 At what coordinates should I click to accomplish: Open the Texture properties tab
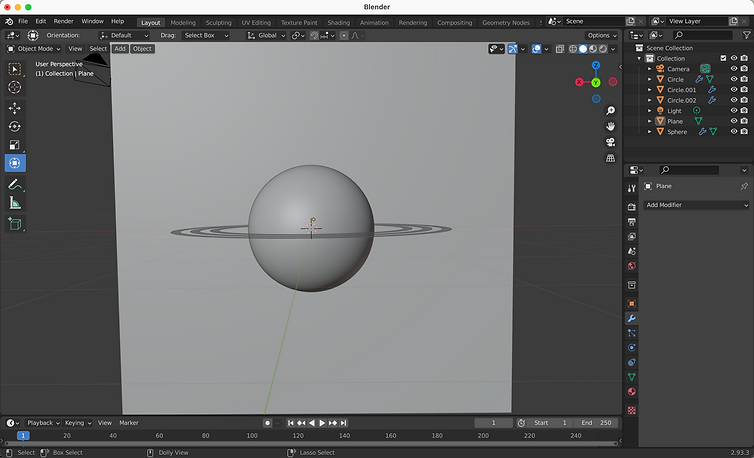632,410
